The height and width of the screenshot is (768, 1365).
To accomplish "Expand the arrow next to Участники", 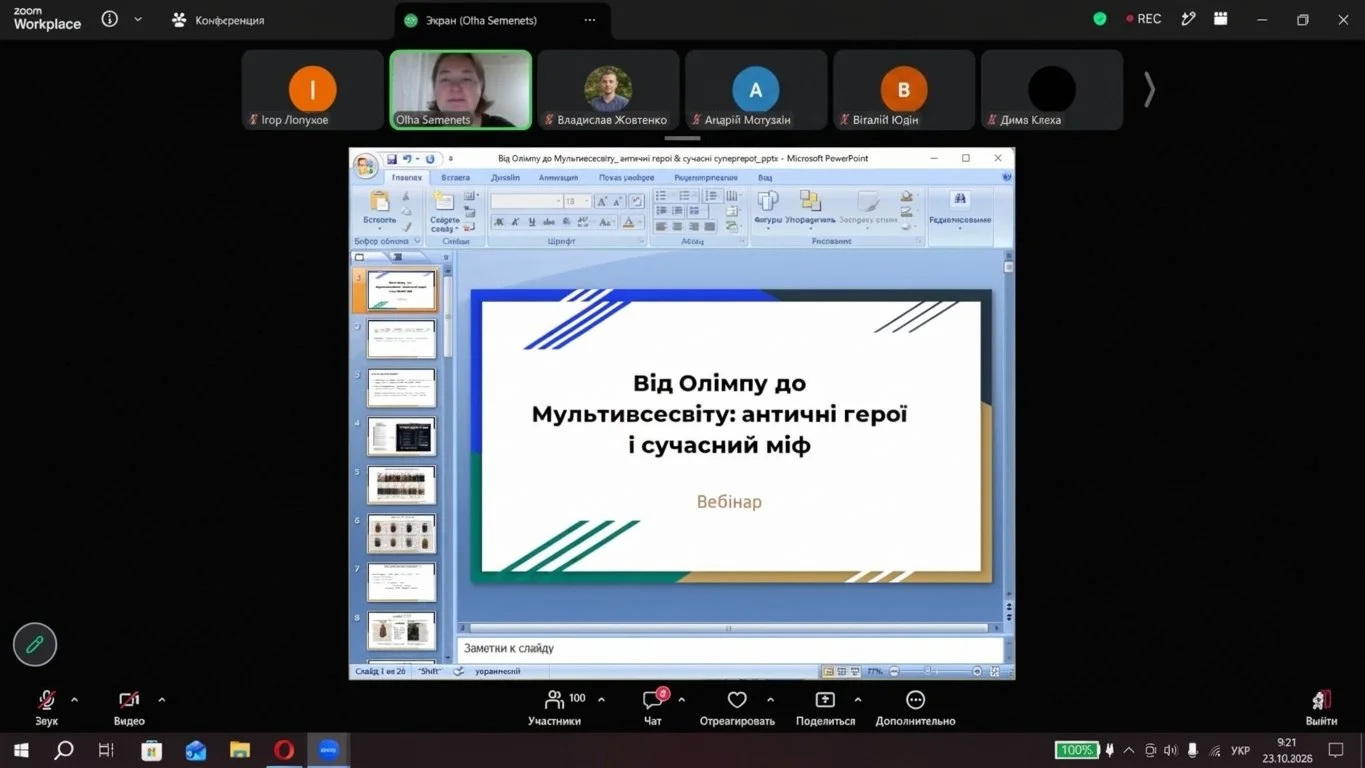I will (601, 700).
